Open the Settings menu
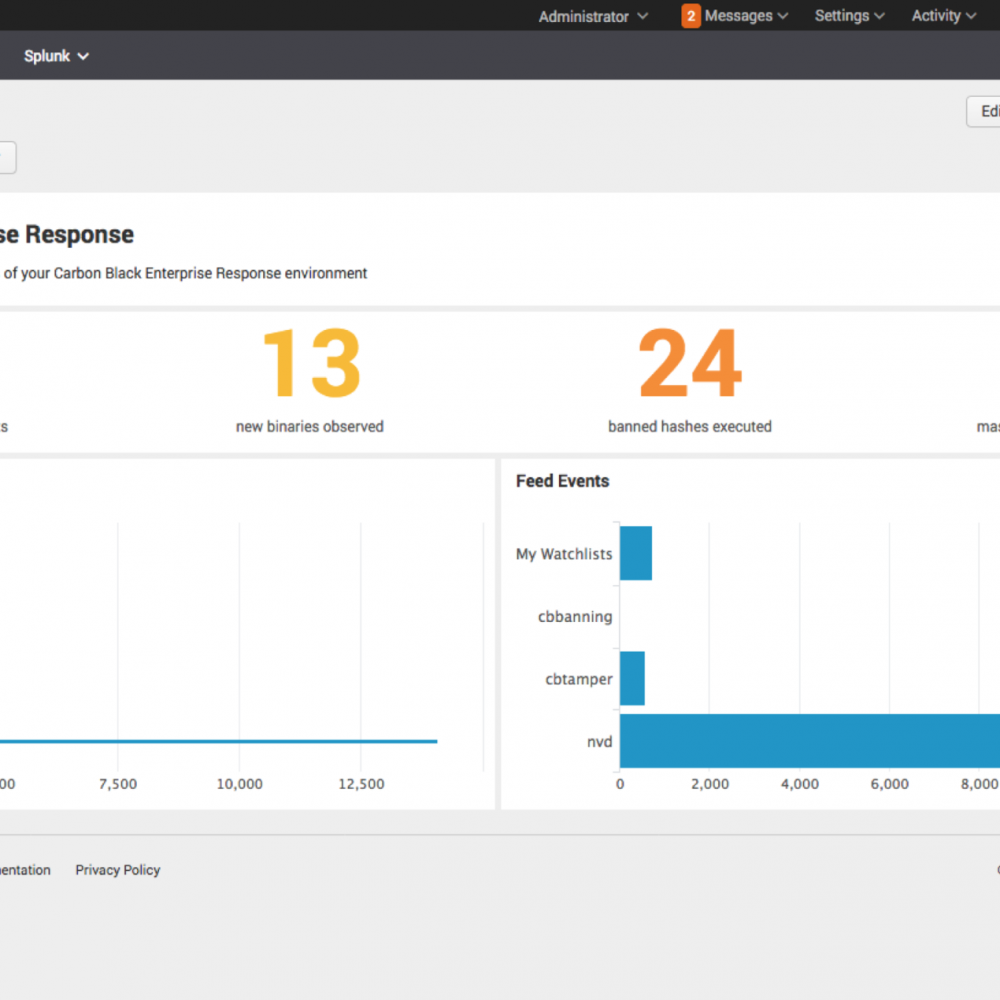This screenshot has width=1000, height=1000. (849, 16)
